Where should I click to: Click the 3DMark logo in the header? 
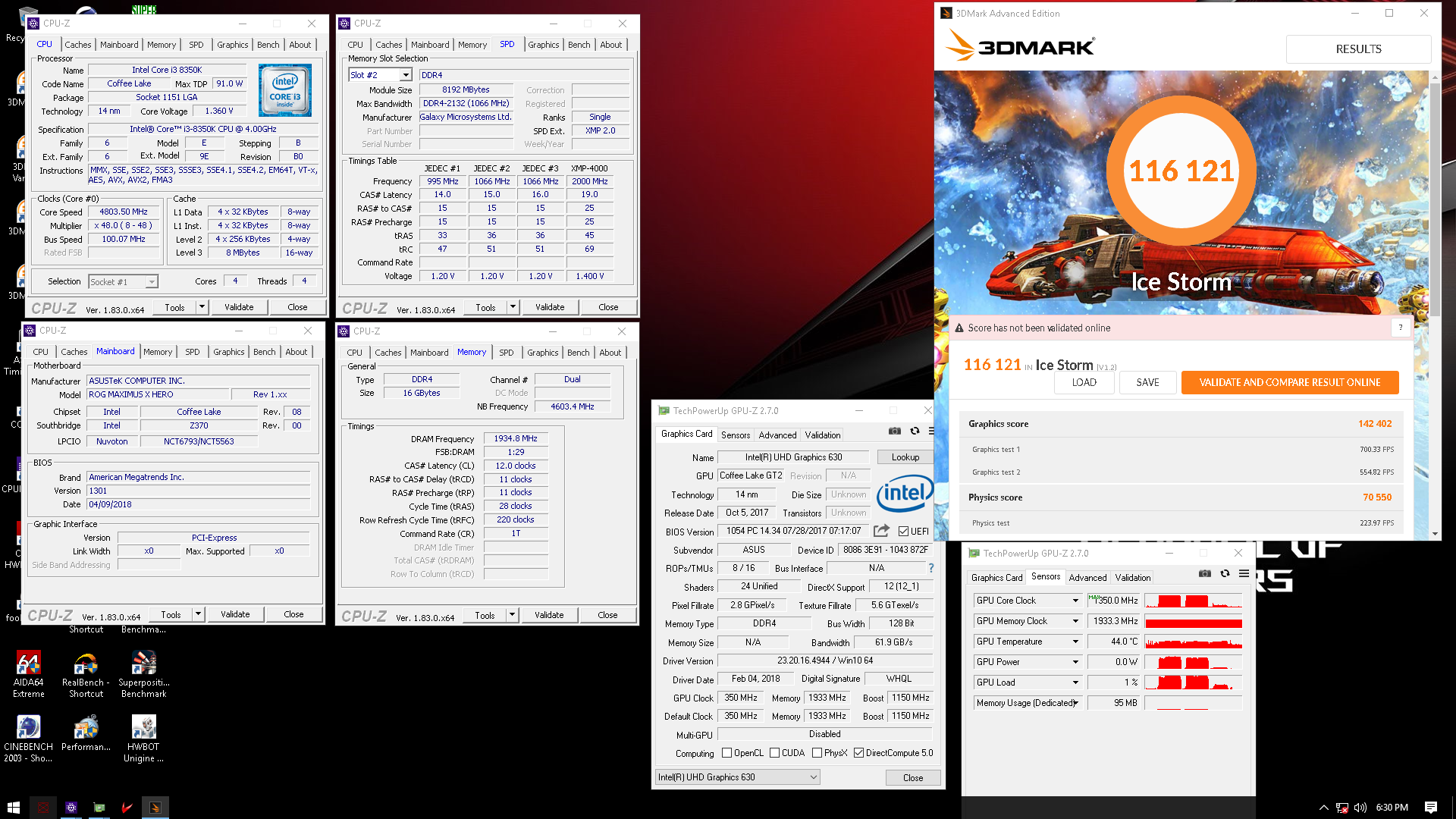[1020, 47]
